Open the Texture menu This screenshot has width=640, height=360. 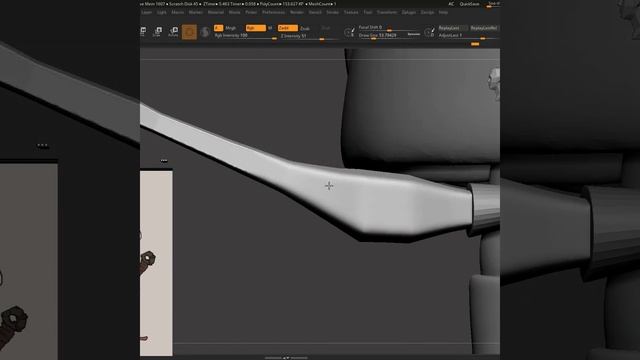click(351, 12)
